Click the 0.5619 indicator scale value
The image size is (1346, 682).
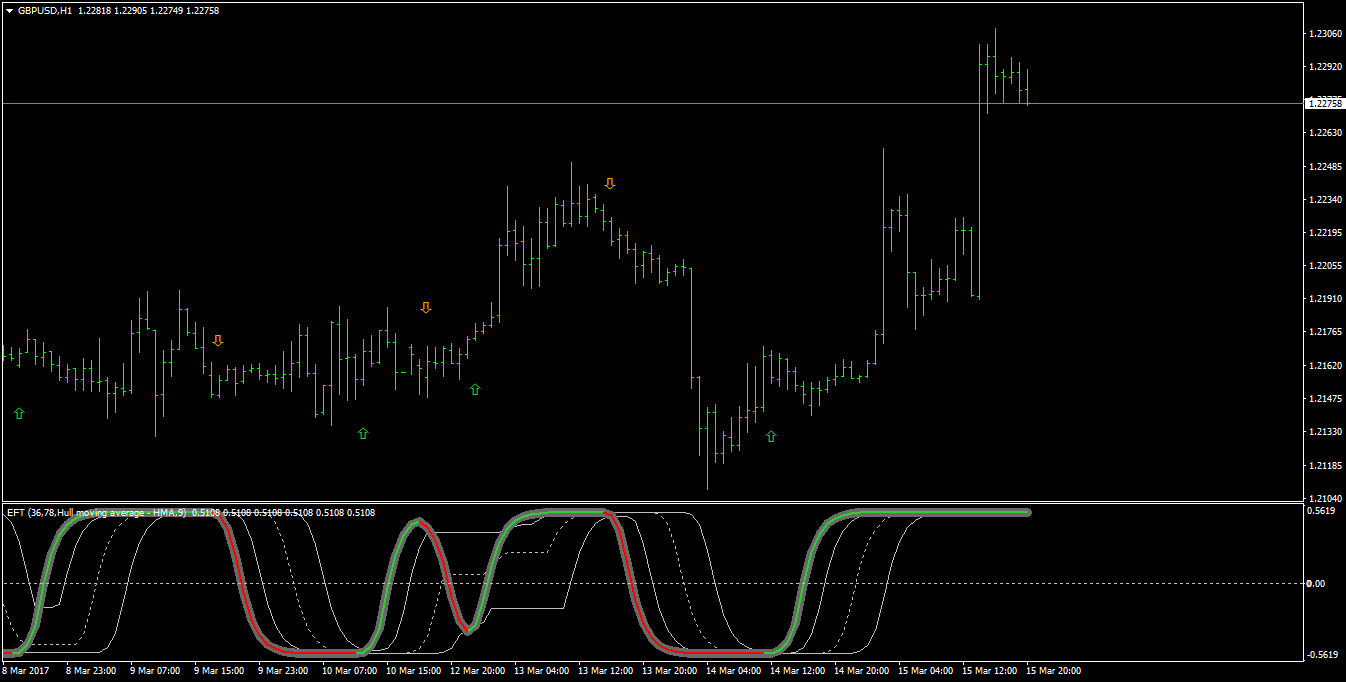point(1322,510)
